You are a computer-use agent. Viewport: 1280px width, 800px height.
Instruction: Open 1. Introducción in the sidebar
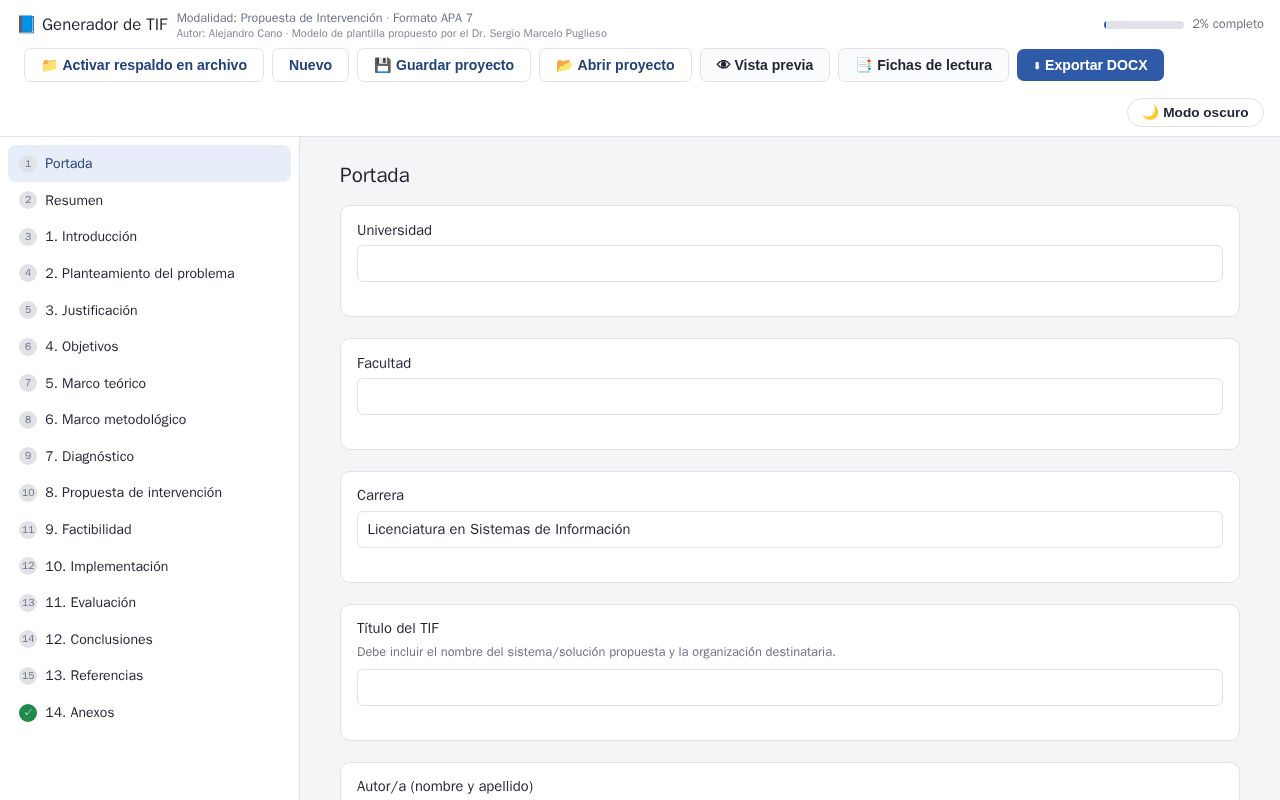149,237
